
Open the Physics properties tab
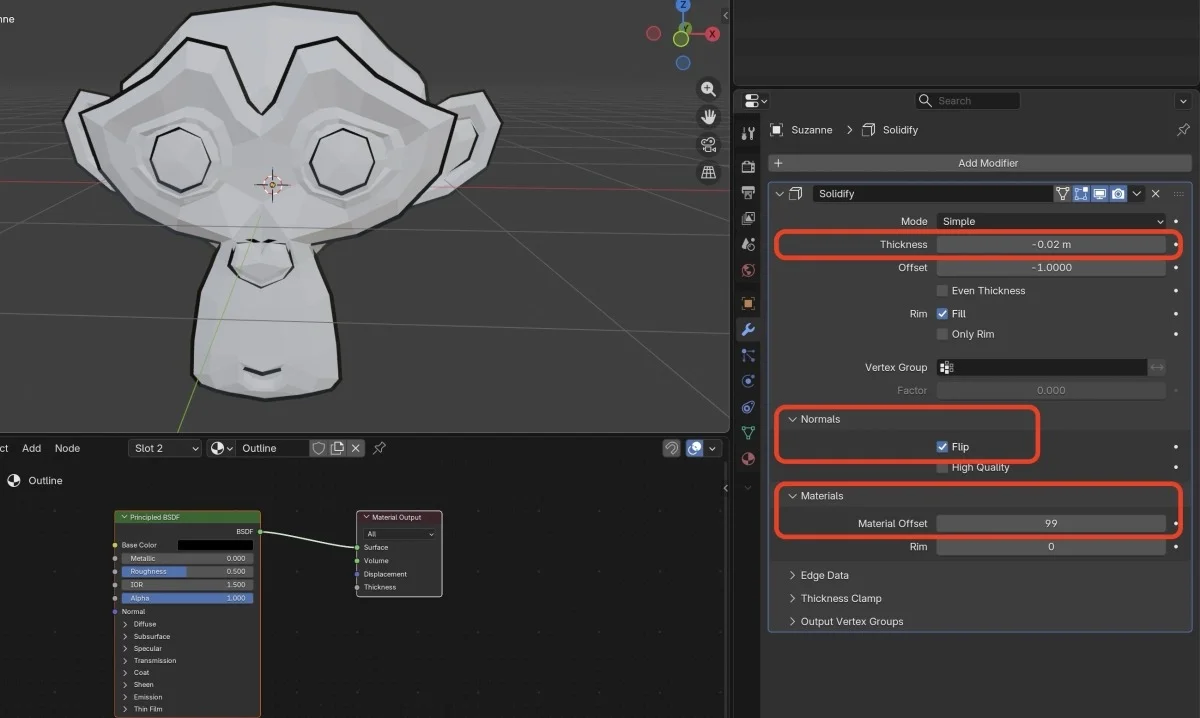pyautogui.click(x=748, y=381)
